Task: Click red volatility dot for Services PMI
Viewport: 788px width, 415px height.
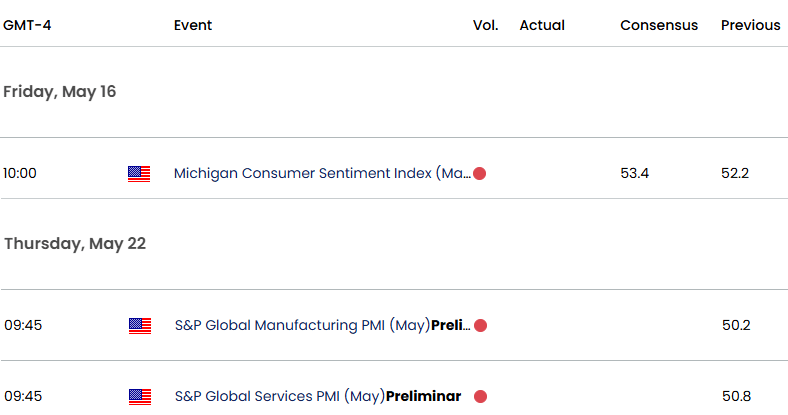Action: 480,396
